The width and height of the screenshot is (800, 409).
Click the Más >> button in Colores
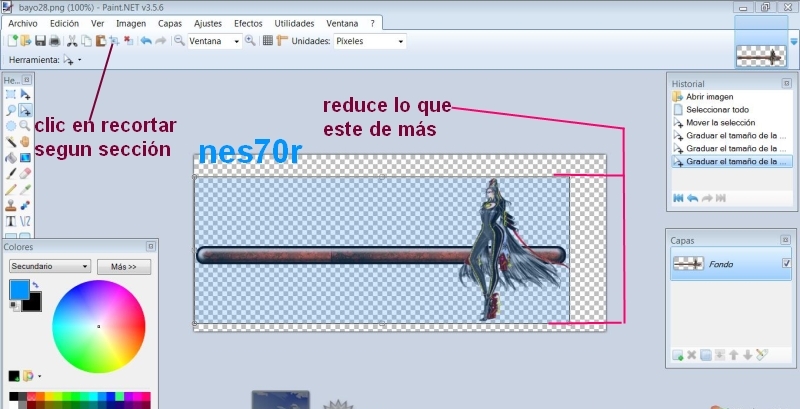pos(124,267)
